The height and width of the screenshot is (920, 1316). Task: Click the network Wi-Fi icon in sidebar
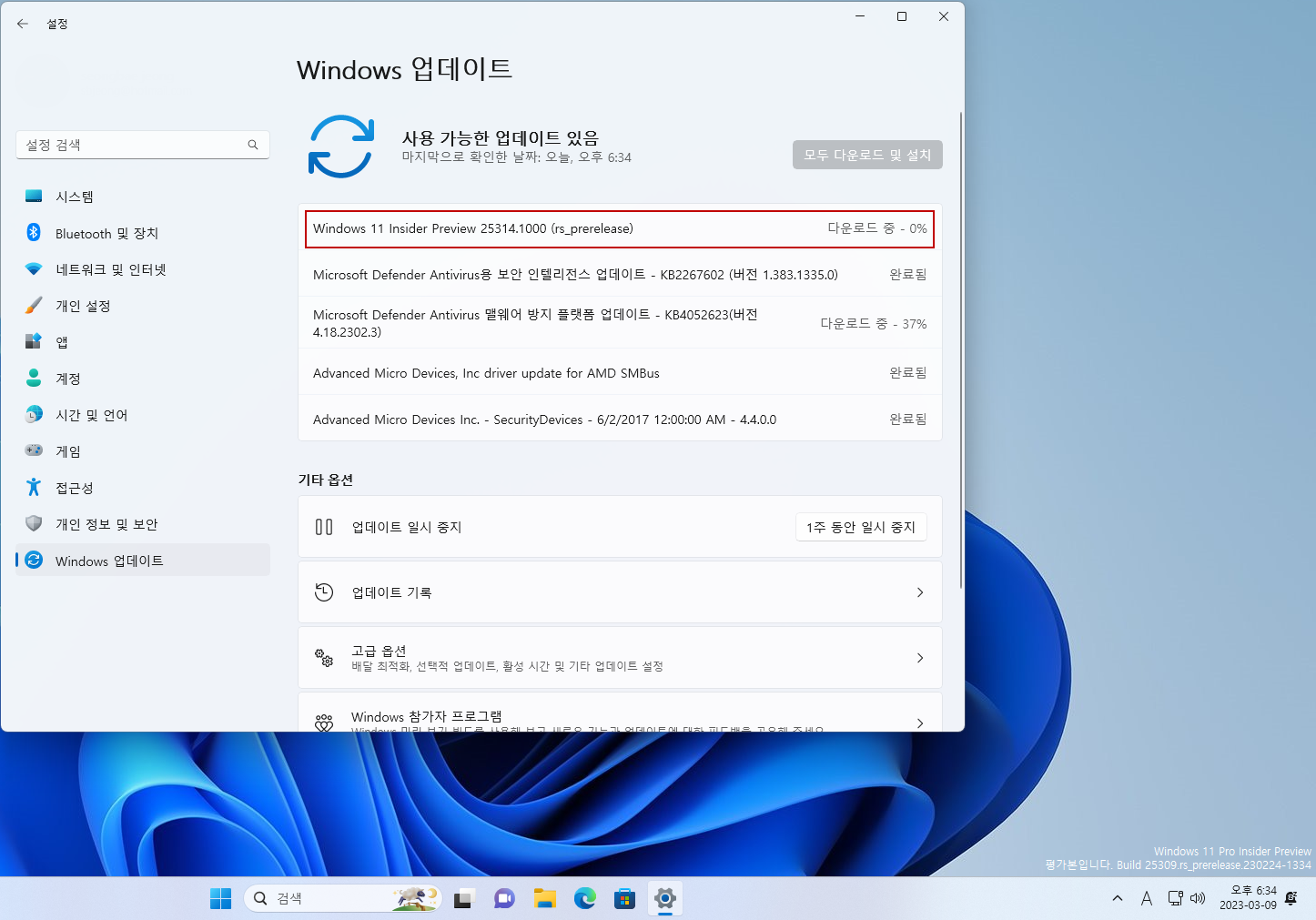coord(34,269)
